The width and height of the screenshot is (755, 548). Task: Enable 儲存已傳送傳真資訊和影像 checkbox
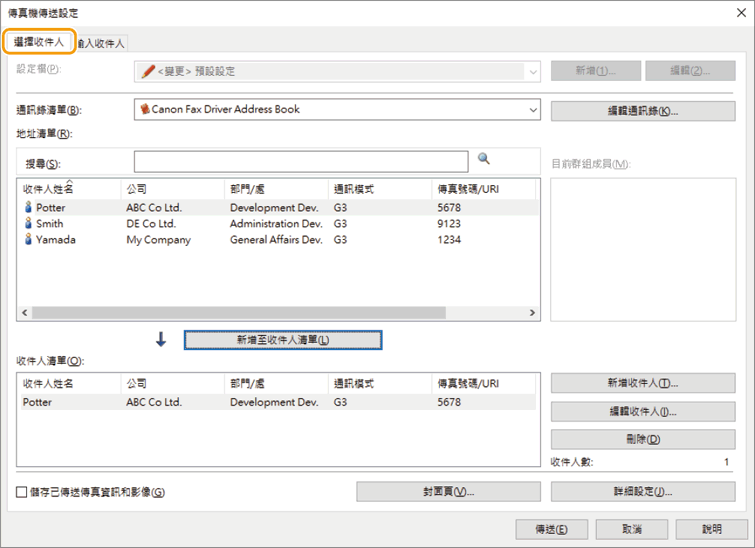[22, 492]
